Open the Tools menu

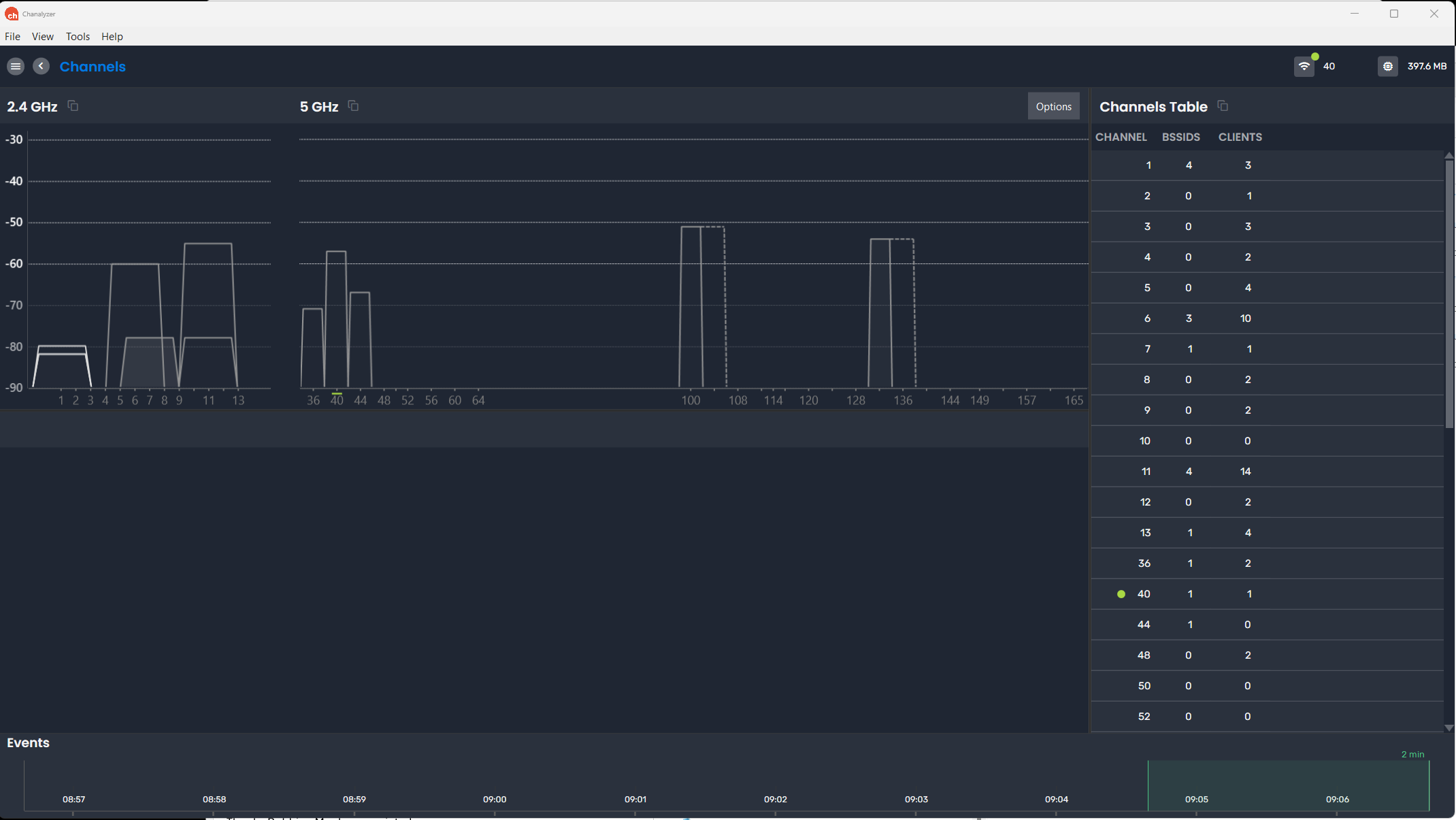click(x=78, y=36)
